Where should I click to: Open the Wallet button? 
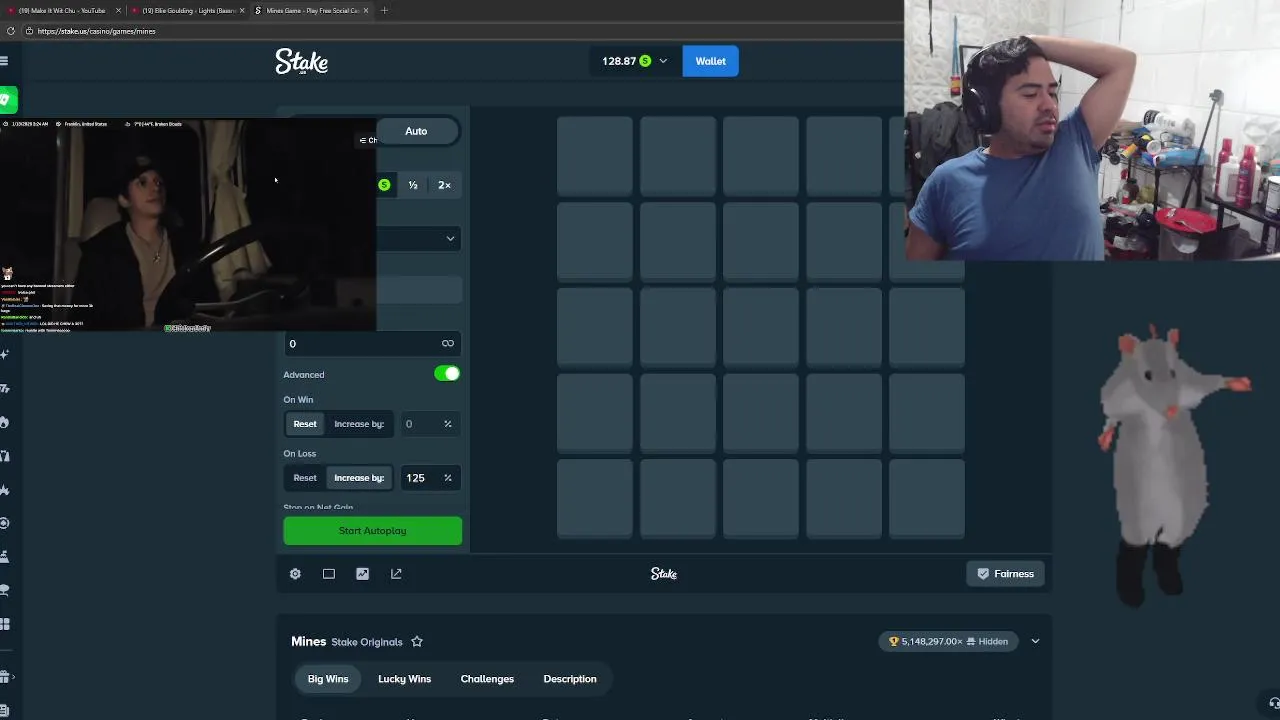tap(711, 61)
